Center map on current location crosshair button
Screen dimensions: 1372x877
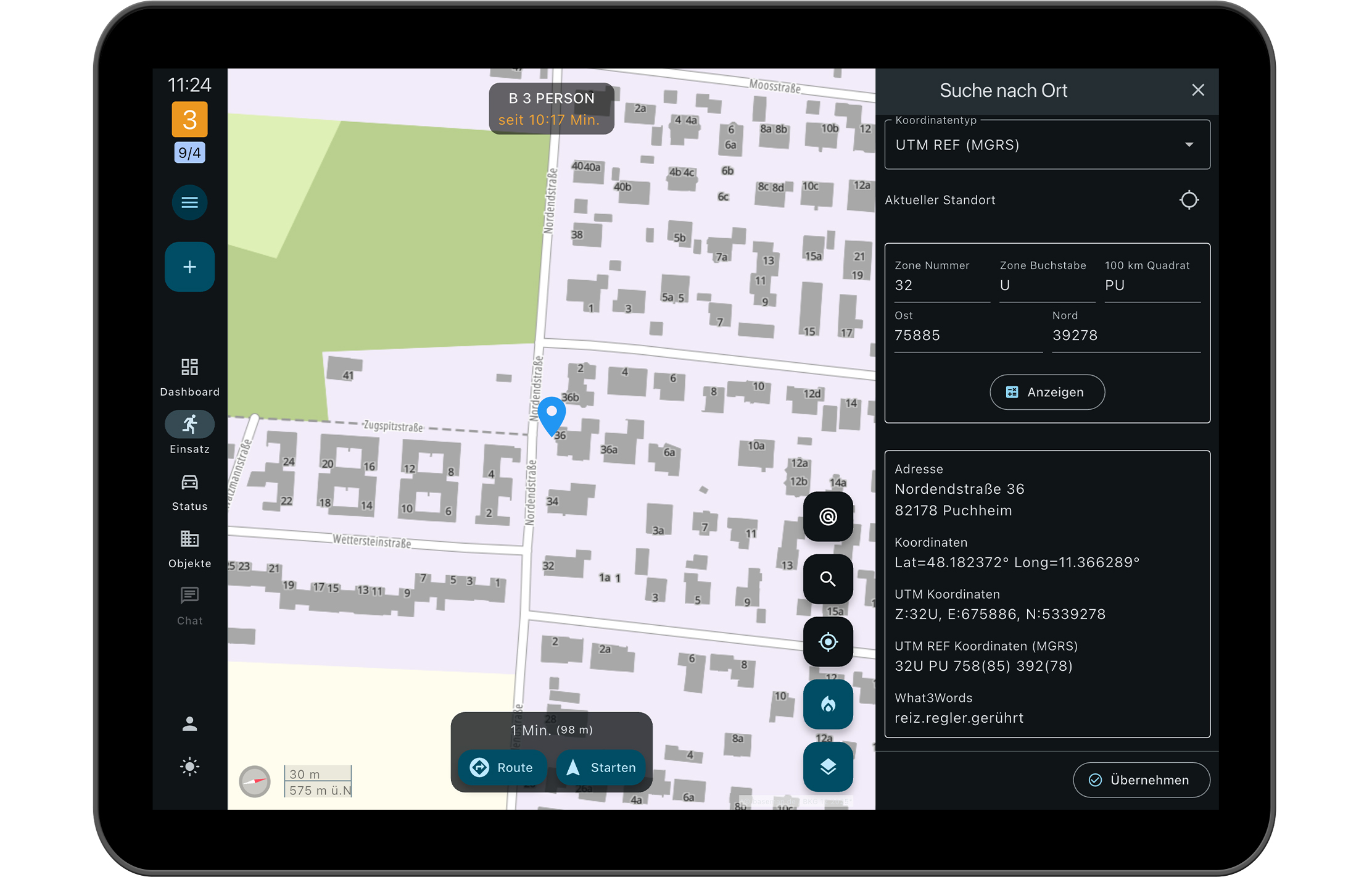pyautogui.click(x=827, y=642)
